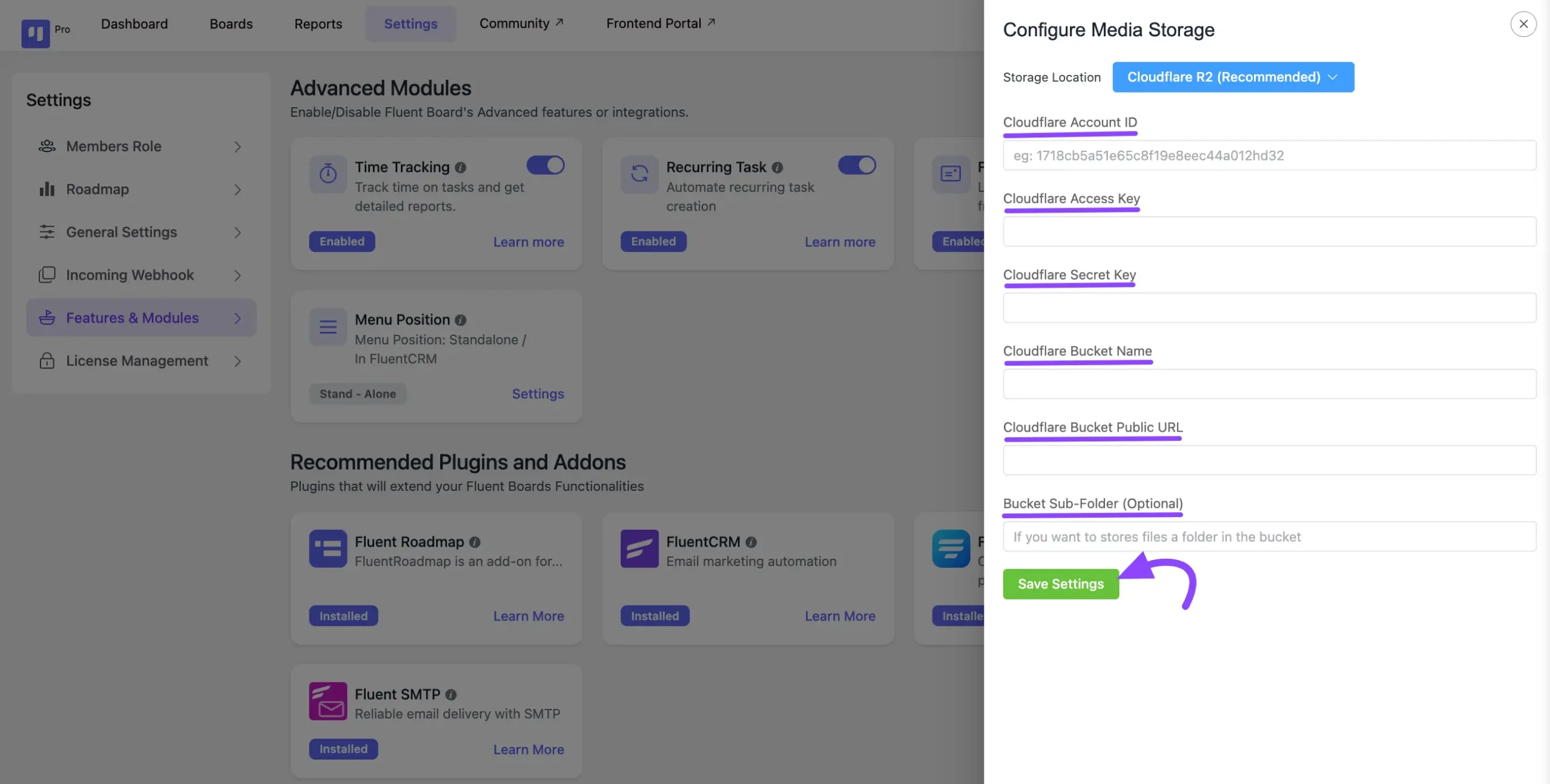Click the Recurring Task refresh icon

(x=639, y=174)
